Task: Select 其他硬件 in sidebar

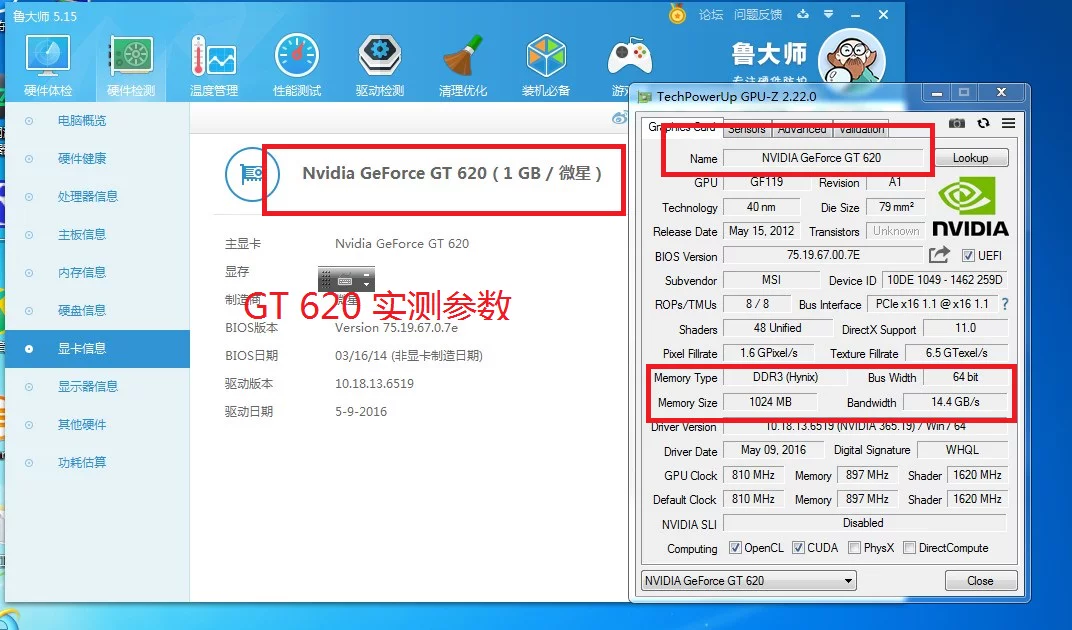Action: [x=81, y=425]
